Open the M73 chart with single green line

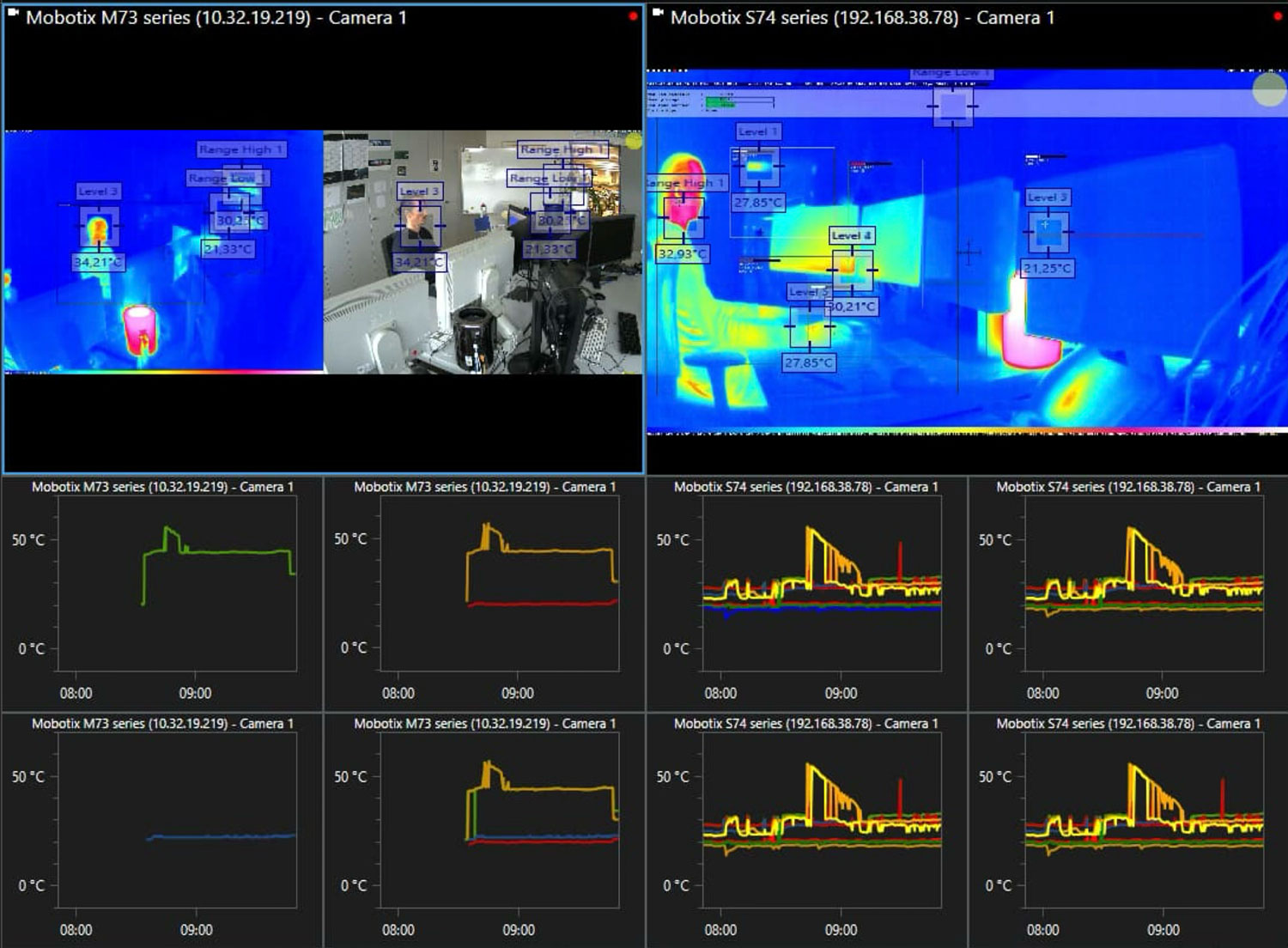(x=161, y=592)
